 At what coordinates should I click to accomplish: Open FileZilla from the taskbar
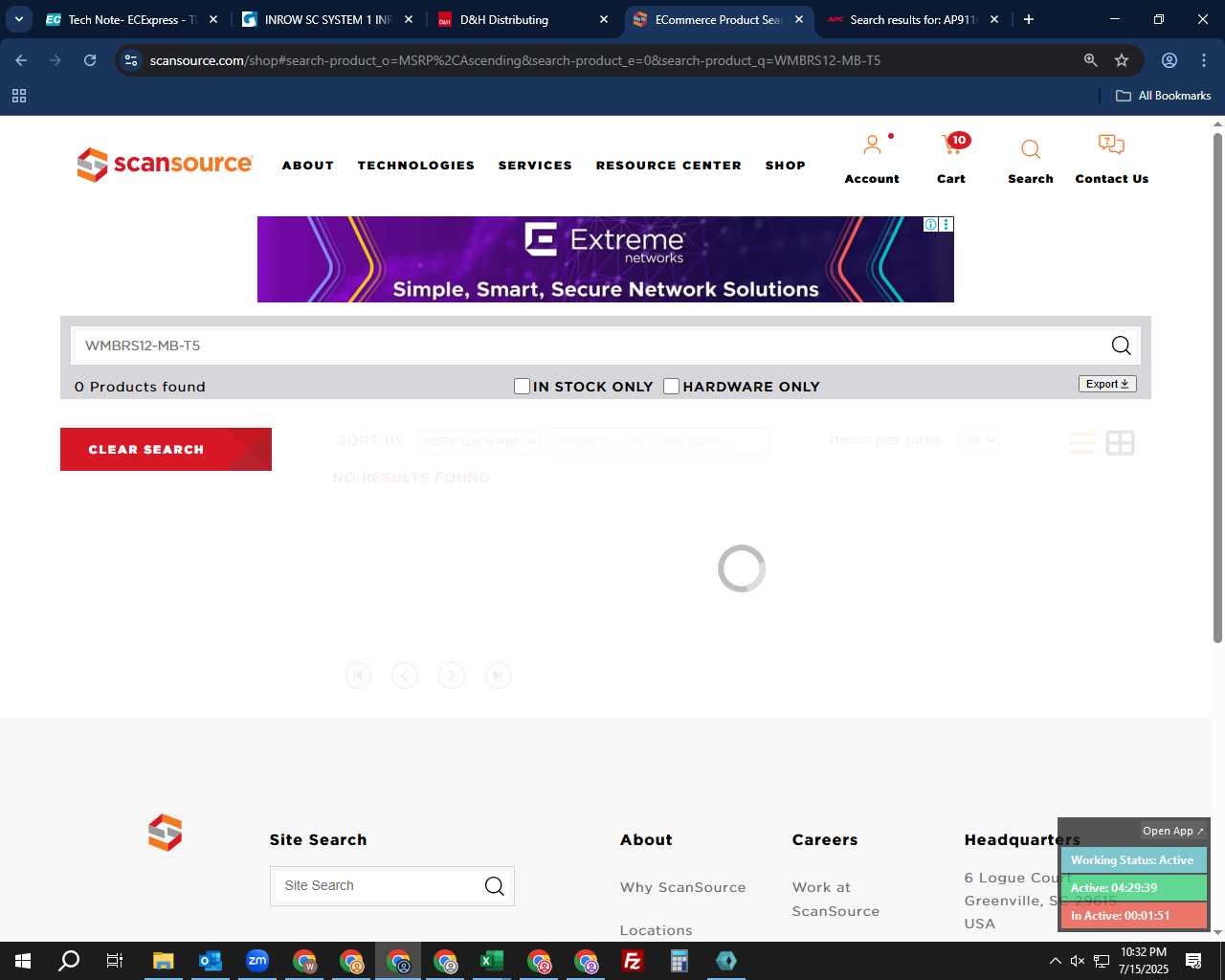click(633, 961)
